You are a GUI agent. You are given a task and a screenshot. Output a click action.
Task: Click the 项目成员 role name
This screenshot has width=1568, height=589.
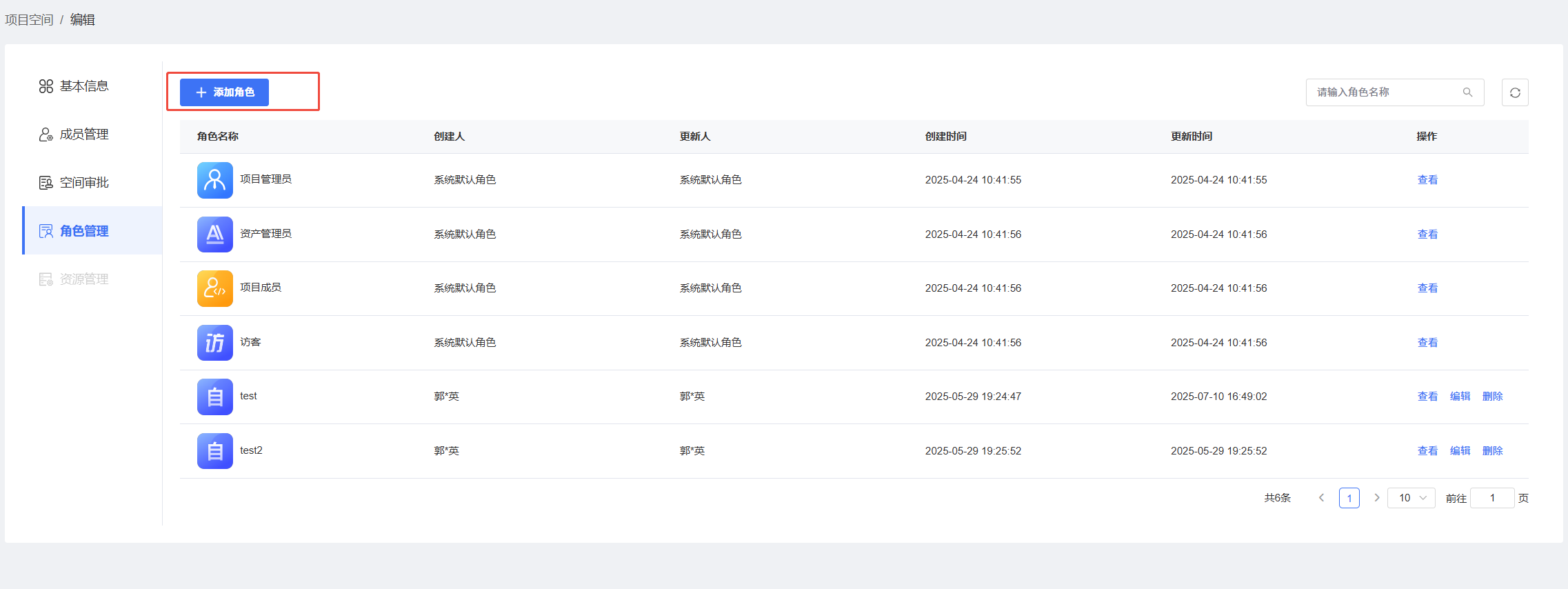[x=261, y=288]
